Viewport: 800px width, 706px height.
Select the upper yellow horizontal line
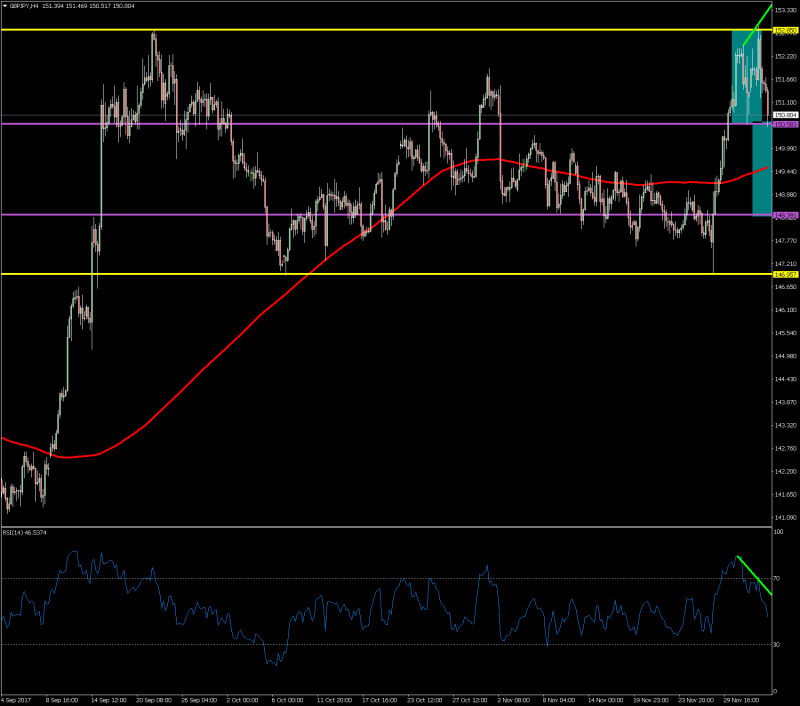400,30
